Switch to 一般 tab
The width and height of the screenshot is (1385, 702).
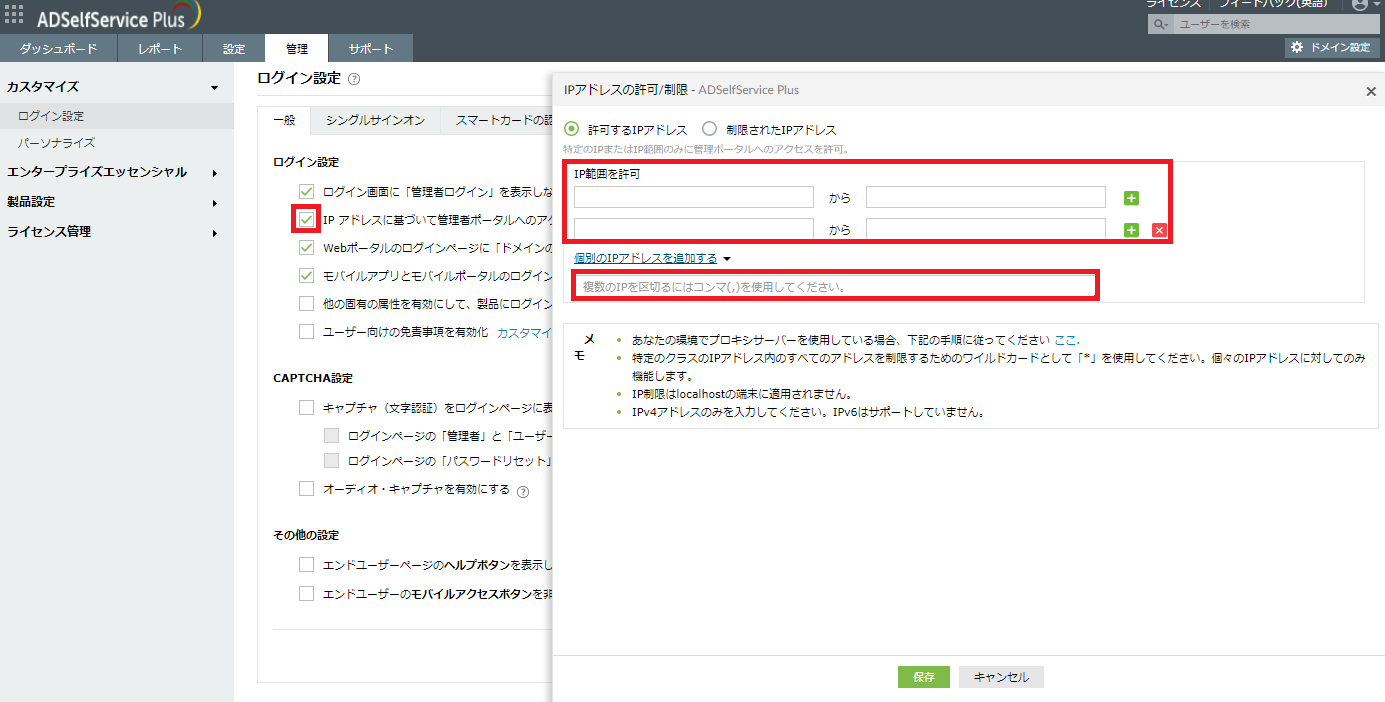tap(284, 120)
